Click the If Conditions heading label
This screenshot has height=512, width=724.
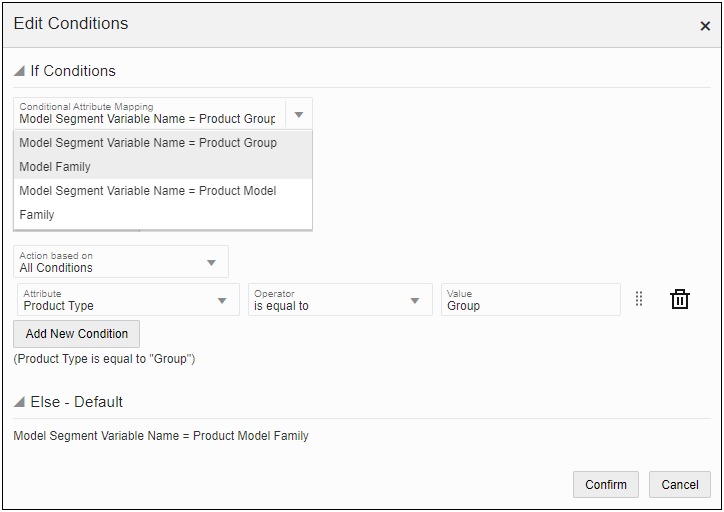73,71
